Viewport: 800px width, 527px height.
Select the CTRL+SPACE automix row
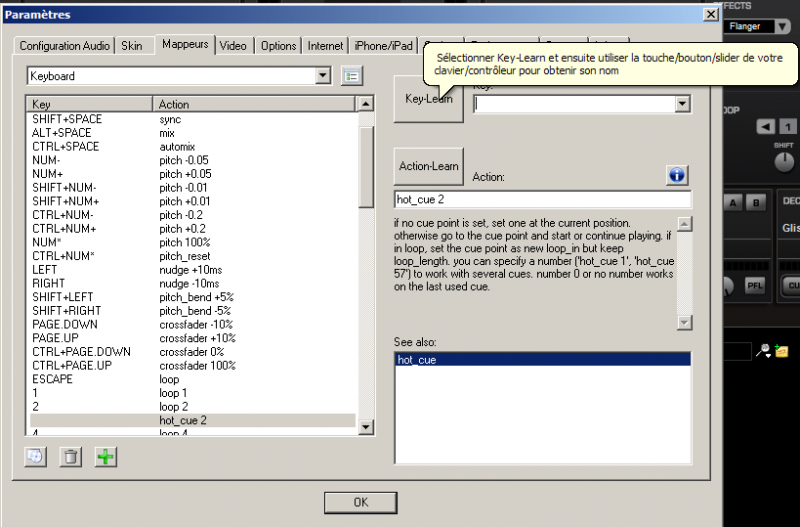192,147
